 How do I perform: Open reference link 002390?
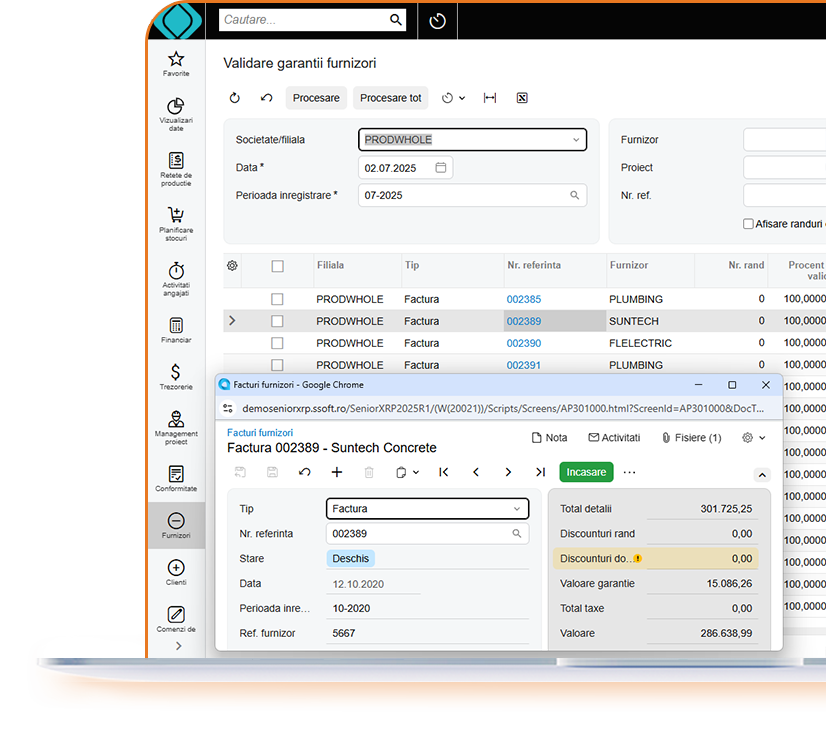click(x=523, y=343)
